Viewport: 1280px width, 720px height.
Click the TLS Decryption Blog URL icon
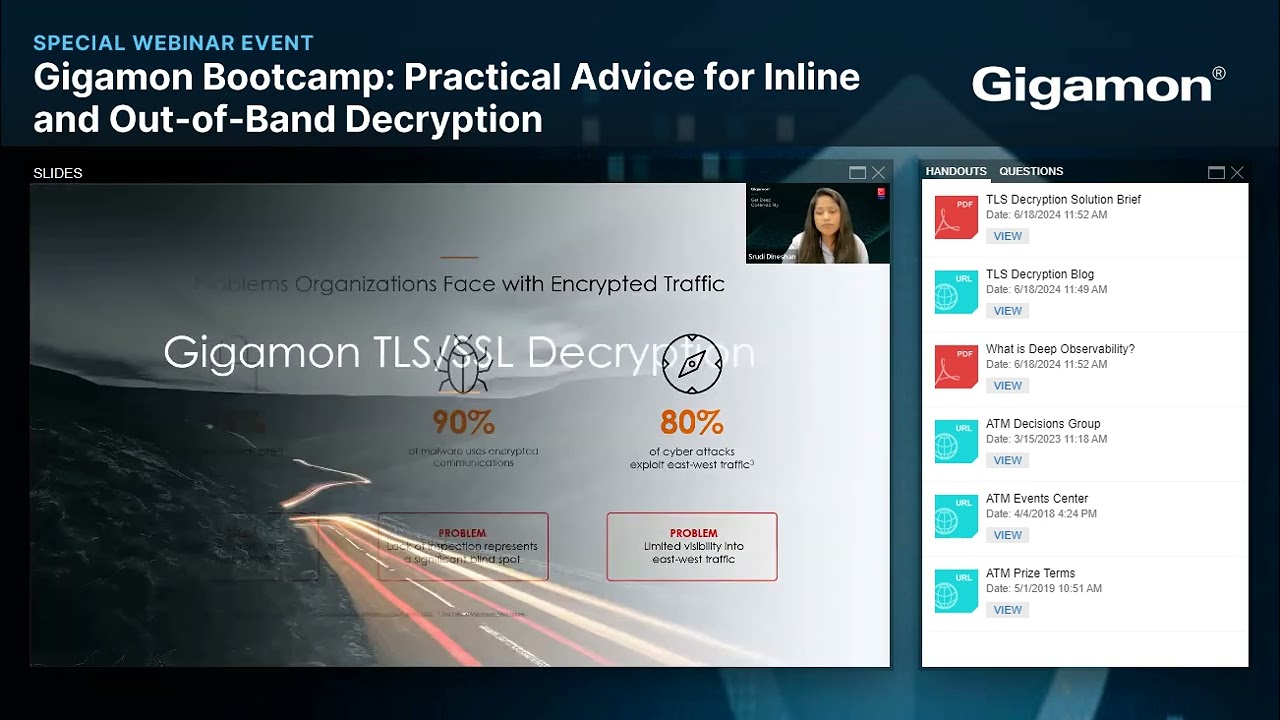pos(956,292)
